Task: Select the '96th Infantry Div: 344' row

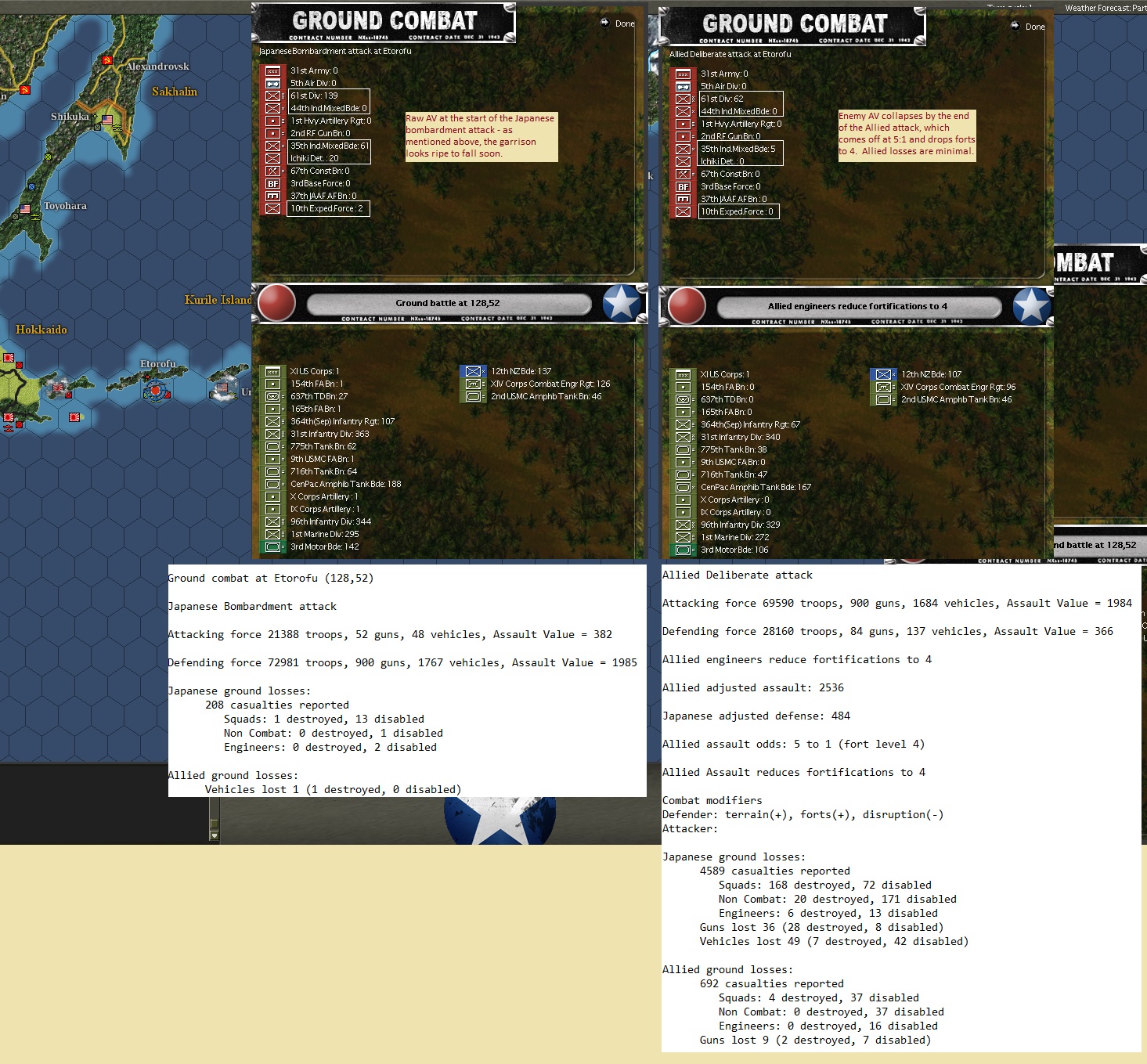Action: (330, 522)
